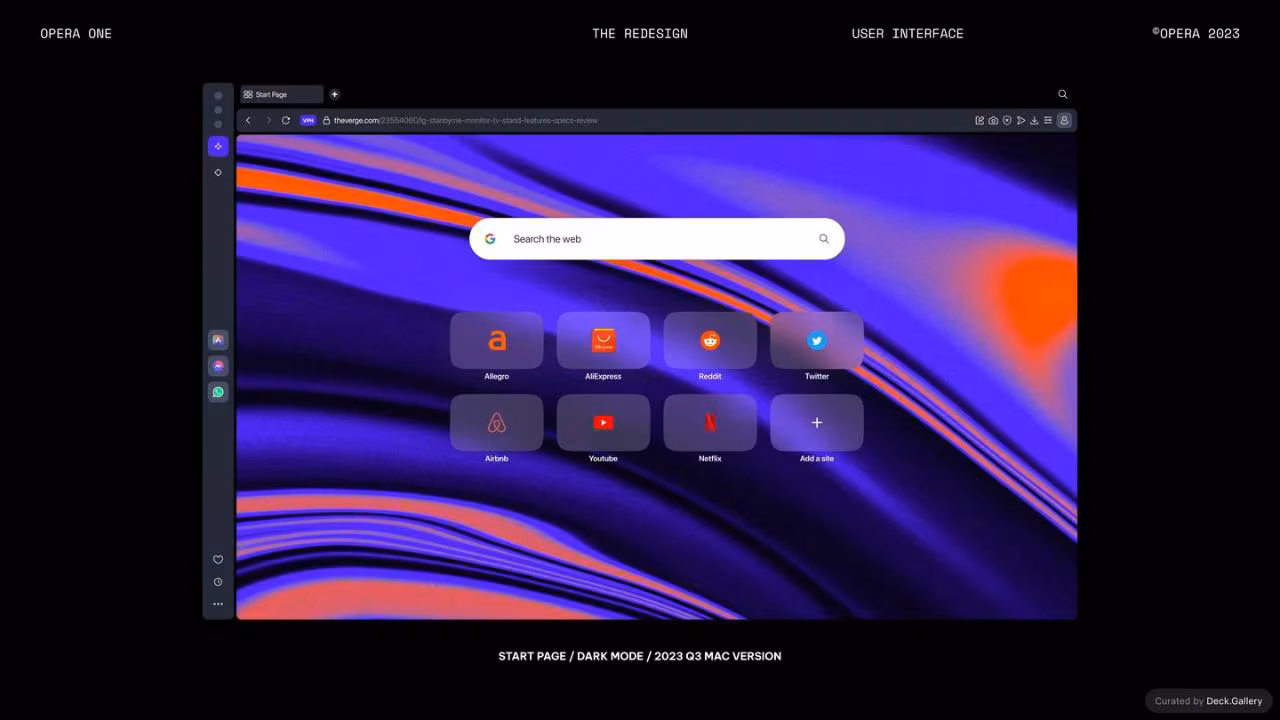Click the Search the web field
The height and width of the screenshot is (720, 1280).
pos(657,239)
